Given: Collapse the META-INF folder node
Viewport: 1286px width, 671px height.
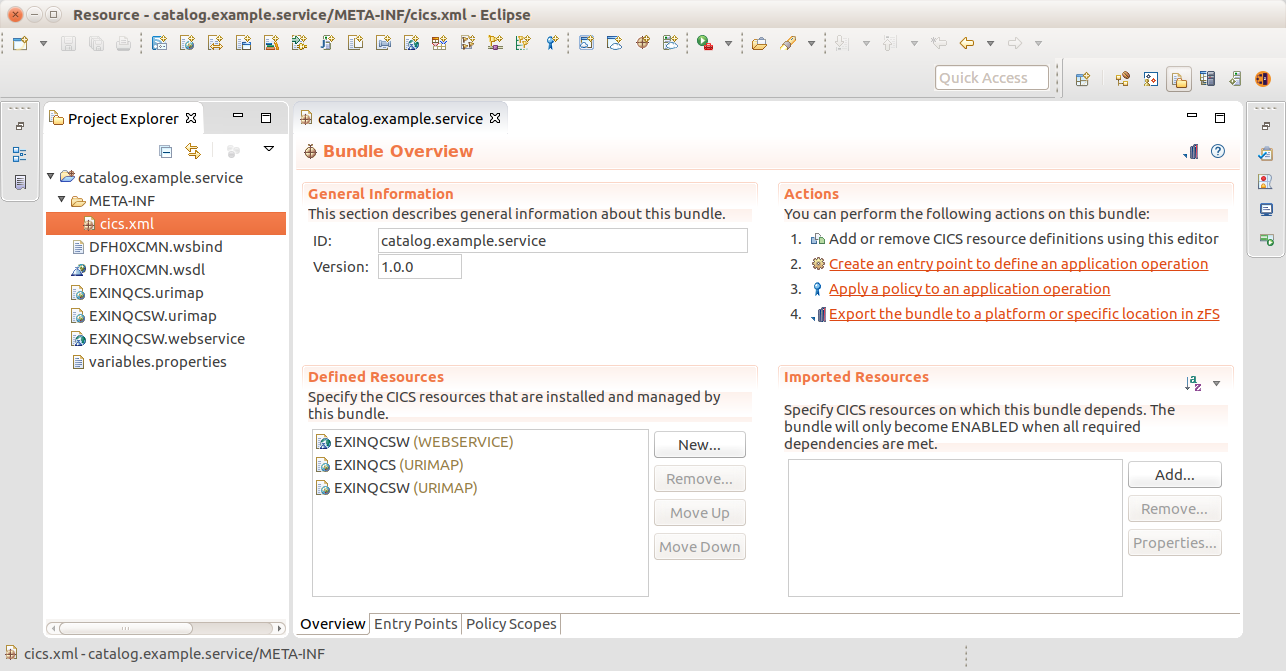Looking at the screenshot, I should (62, 201).
